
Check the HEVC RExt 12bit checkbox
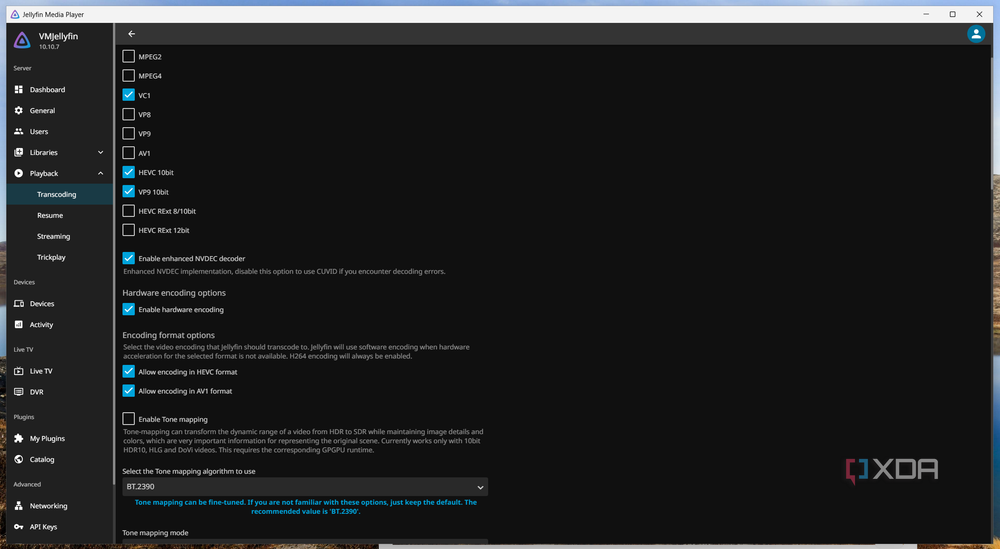click(x=128, y=230)
